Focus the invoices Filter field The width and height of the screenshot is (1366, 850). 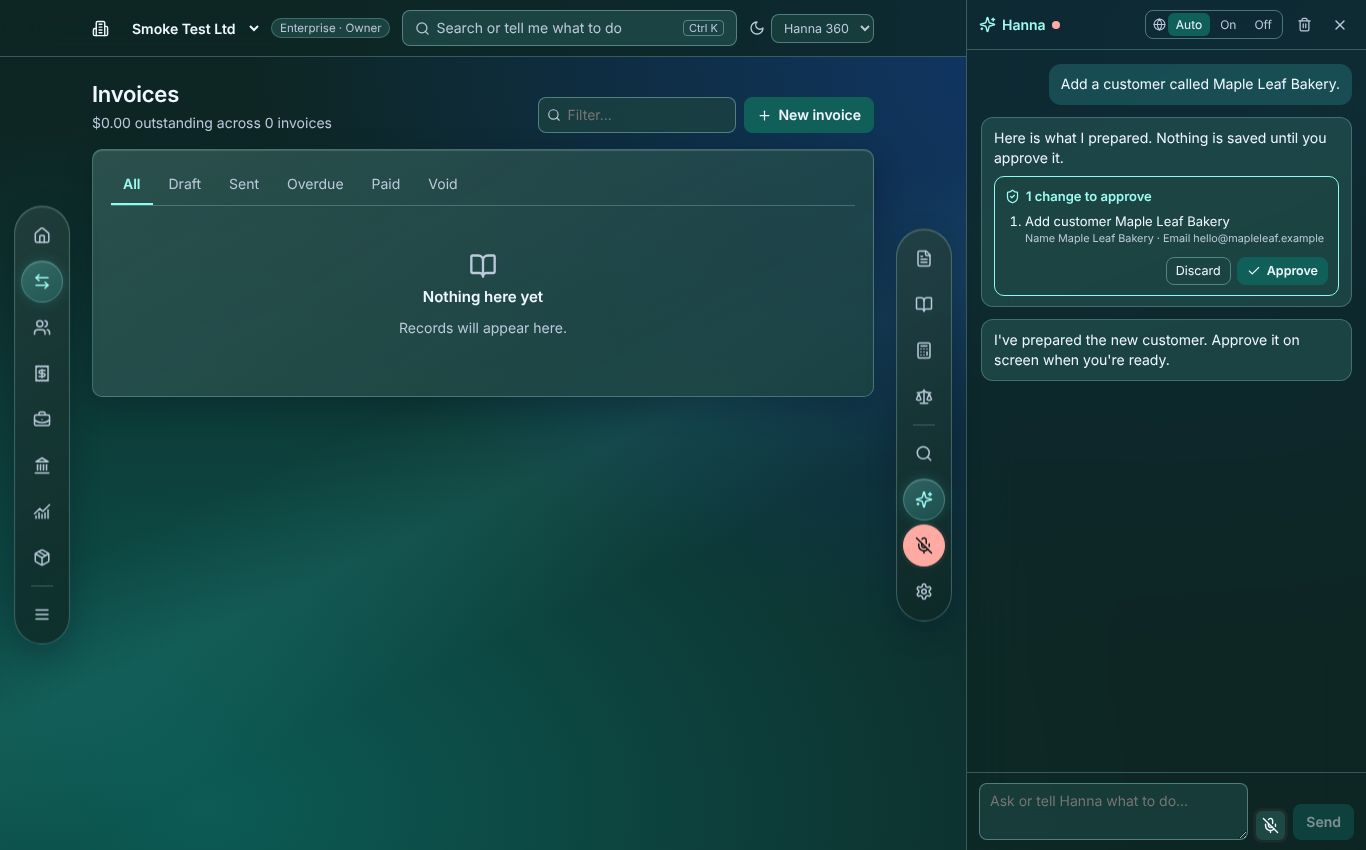[x=637, y=115]
